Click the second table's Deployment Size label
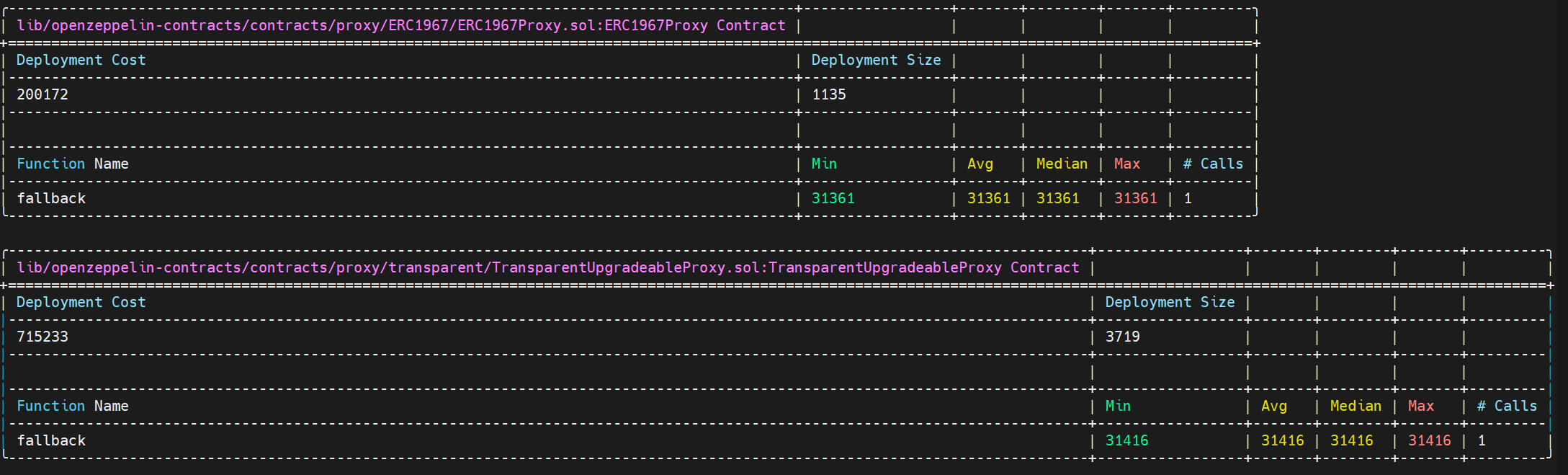Viewport: 1568px width, 475px height. pos(1170,302)
